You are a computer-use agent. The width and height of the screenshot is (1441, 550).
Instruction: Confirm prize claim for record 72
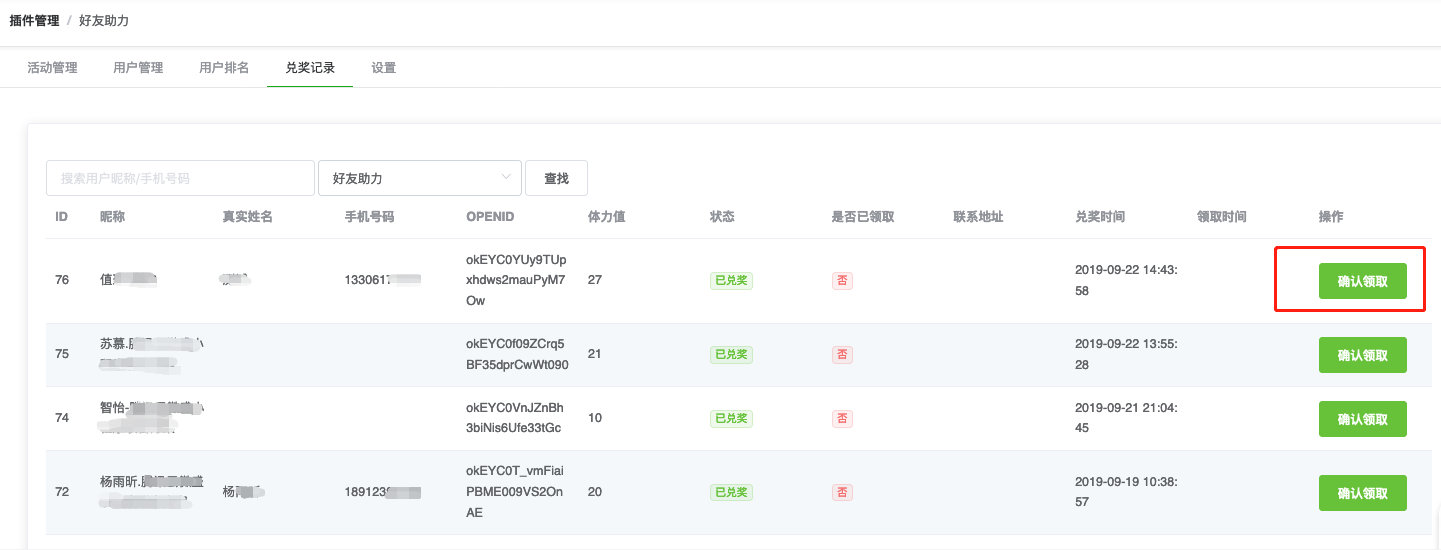point(1362,493)
